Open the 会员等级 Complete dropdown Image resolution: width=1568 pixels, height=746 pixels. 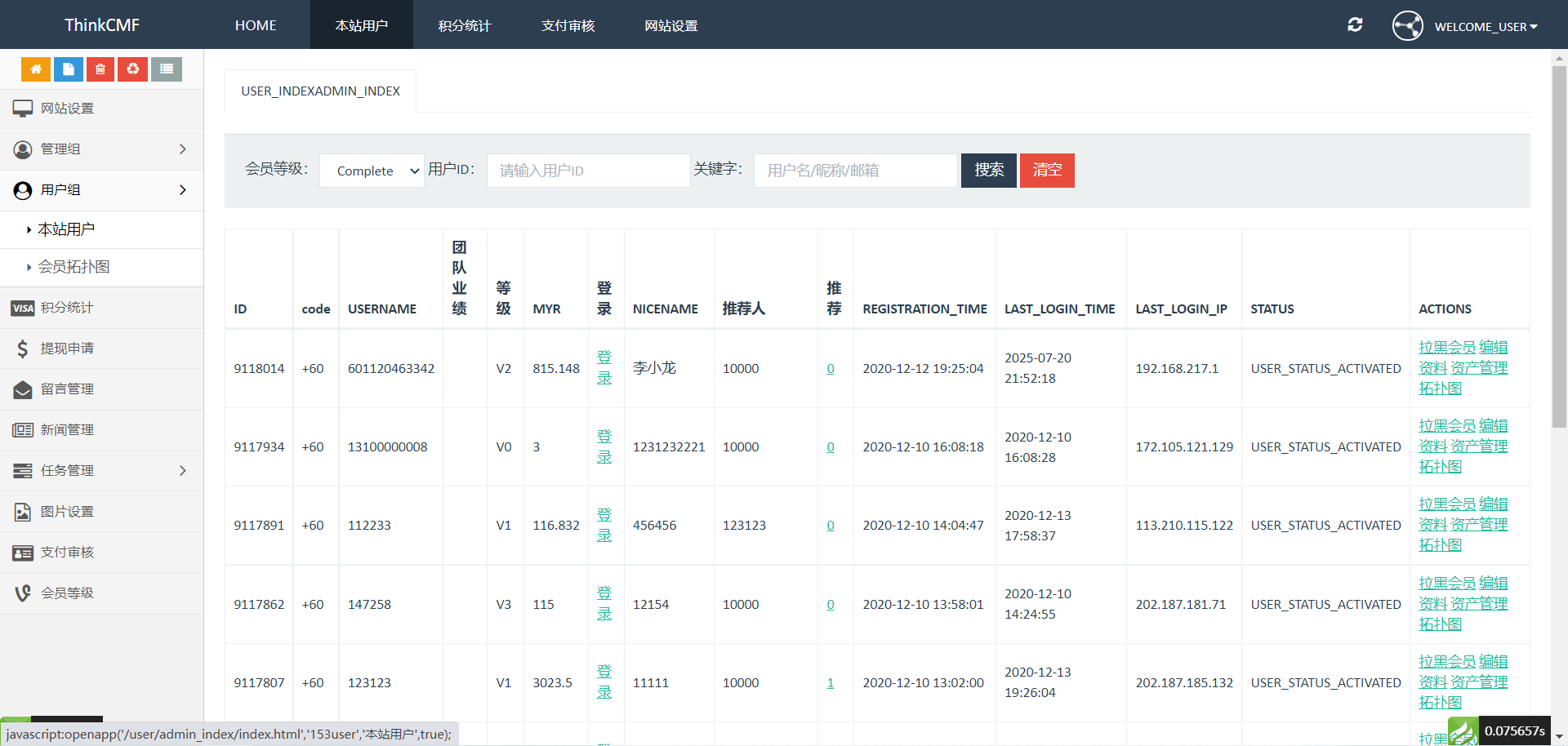point(372,171)
